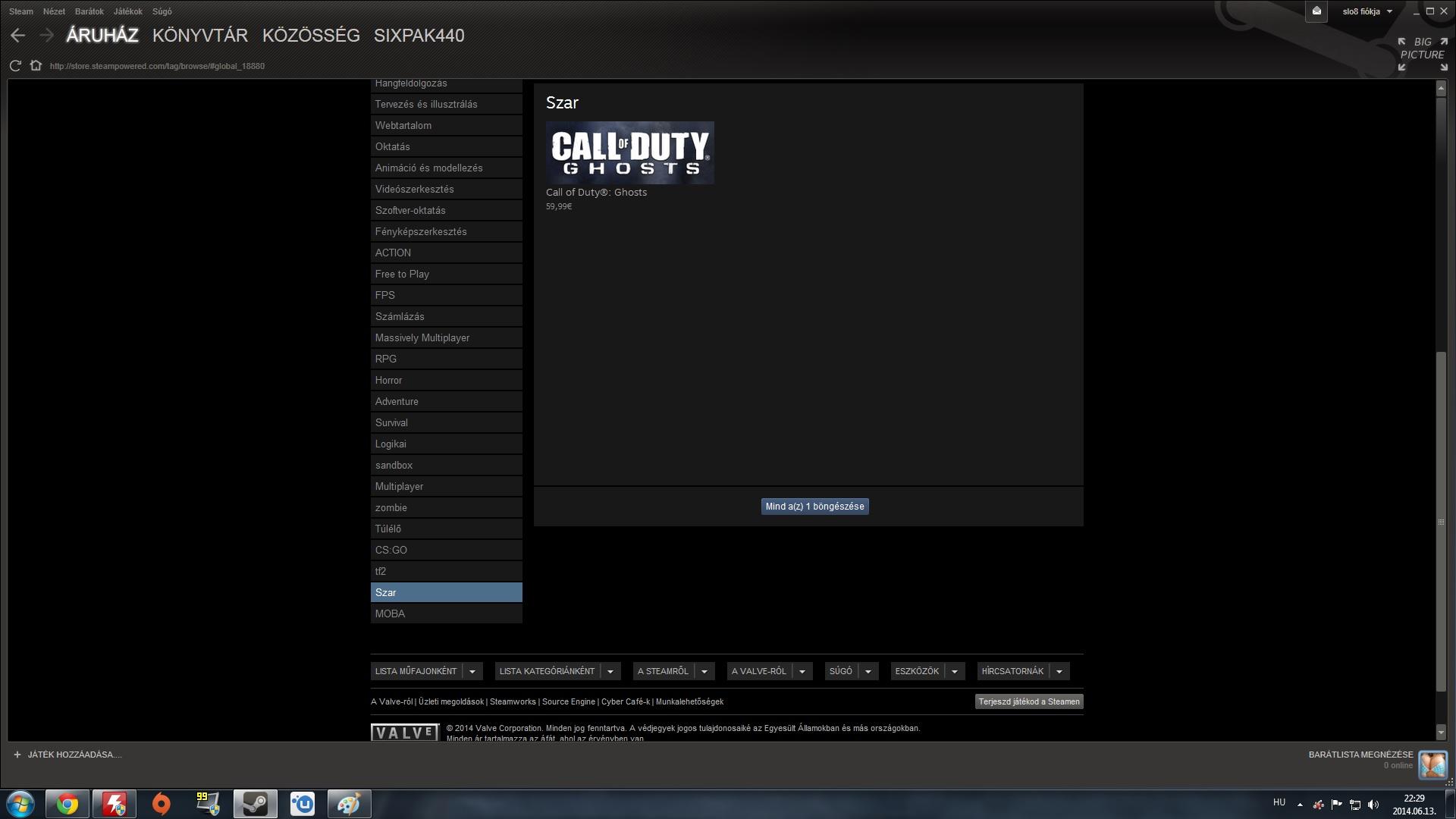Open the Nézet menu
This screenshot has height=819, width=1456.
(54, 11)
